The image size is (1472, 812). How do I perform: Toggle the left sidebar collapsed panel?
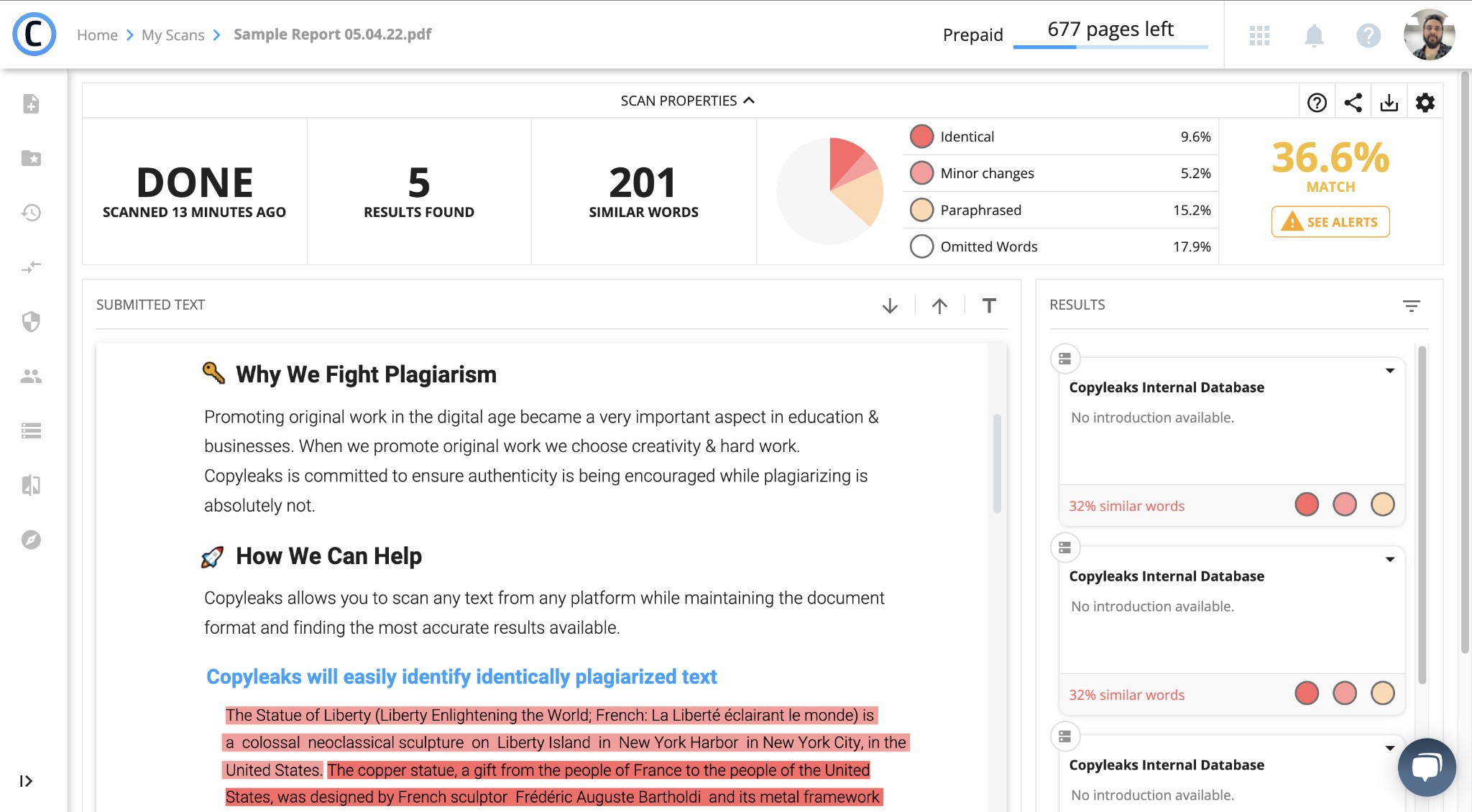pos(28,781)
